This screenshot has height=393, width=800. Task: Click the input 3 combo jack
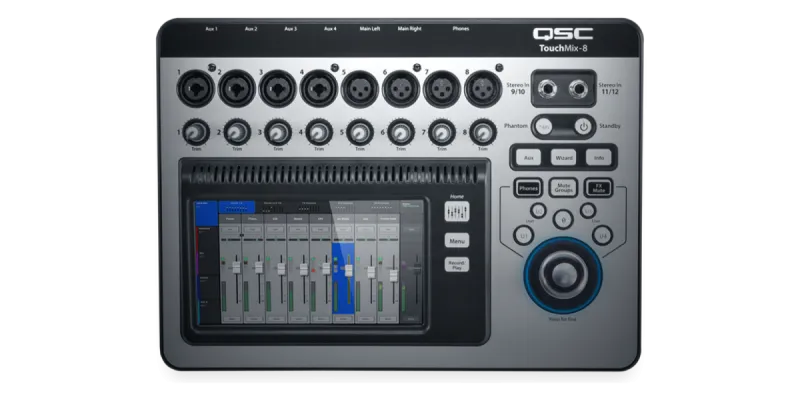click(x=278, y=89)
